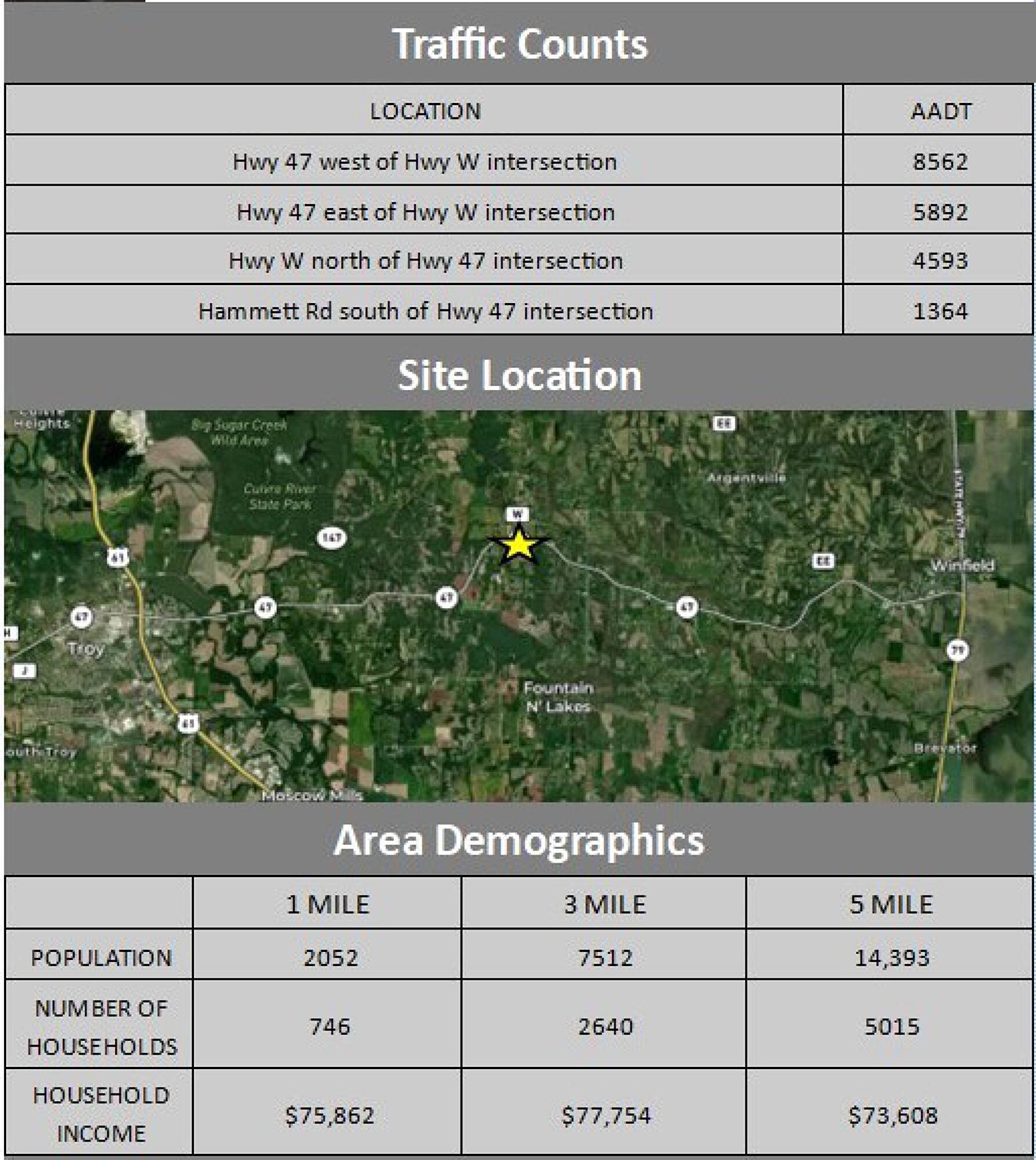Click the Fountain N' Lakes map label
The image size is (1036, 1160).
[558, 697]
